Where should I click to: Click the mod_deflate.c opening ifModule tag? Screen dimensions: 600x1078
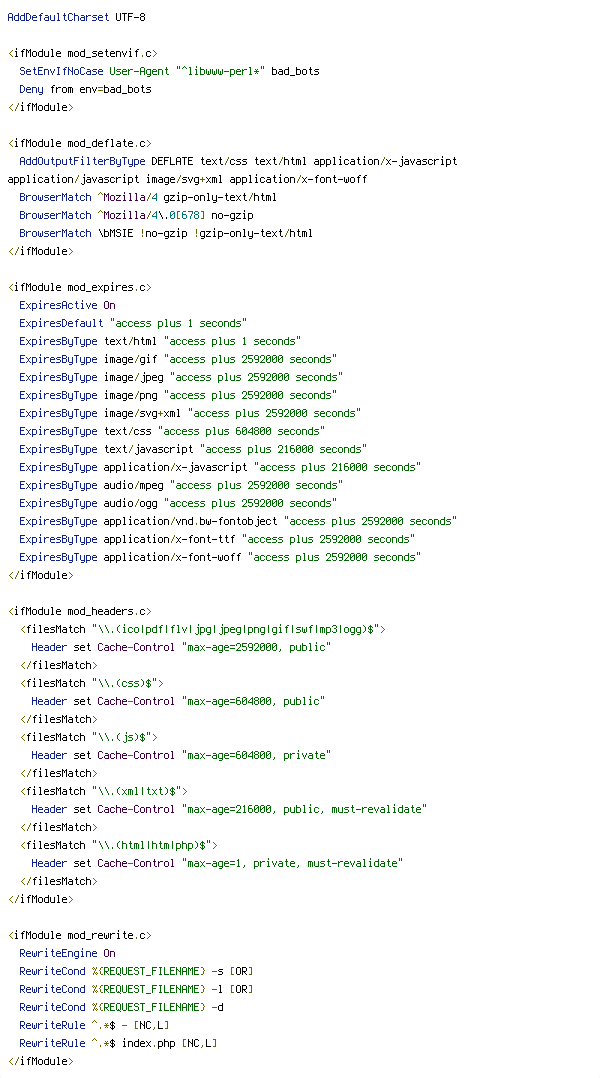click(x=80, y=143)
